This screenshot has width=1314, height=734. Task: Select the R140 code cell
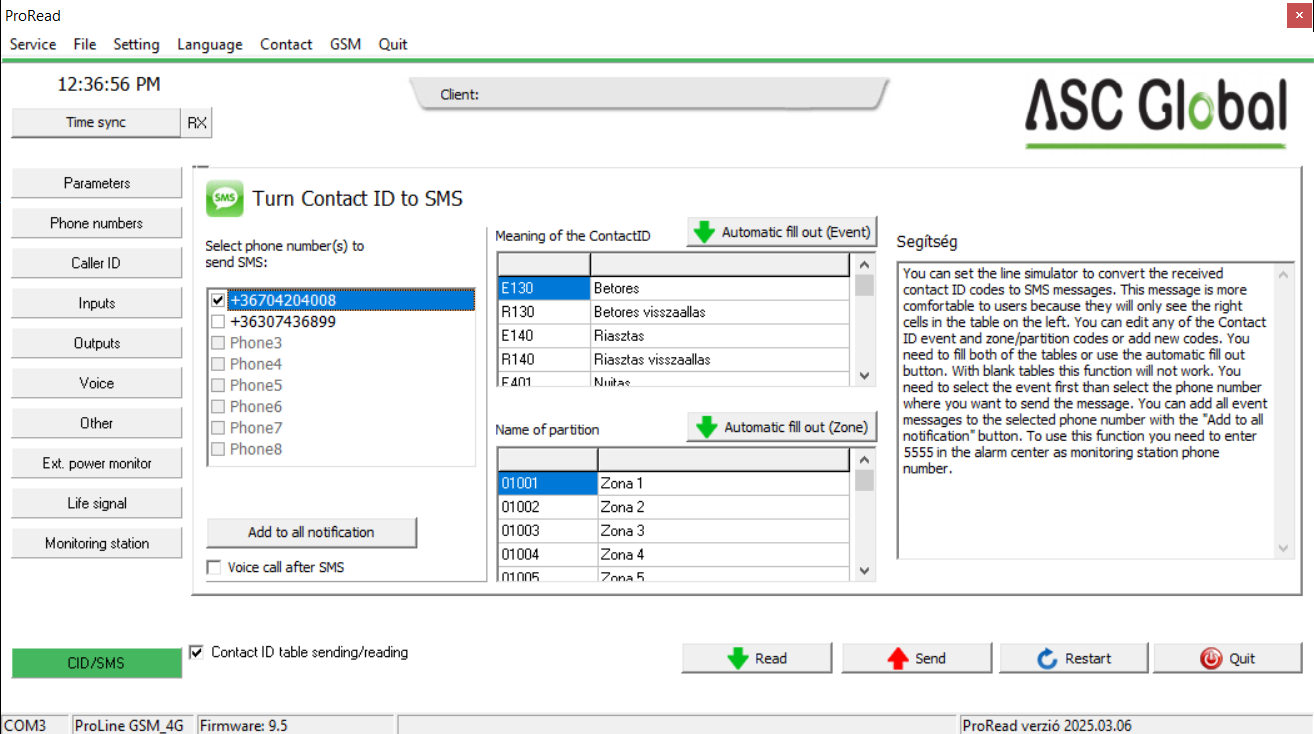pos(544,359)
